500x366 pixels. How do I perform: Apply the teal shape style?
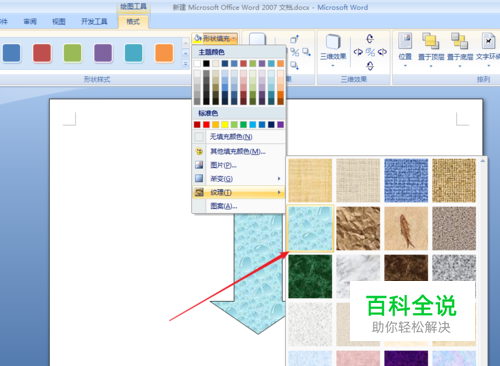tap(134, 53)
